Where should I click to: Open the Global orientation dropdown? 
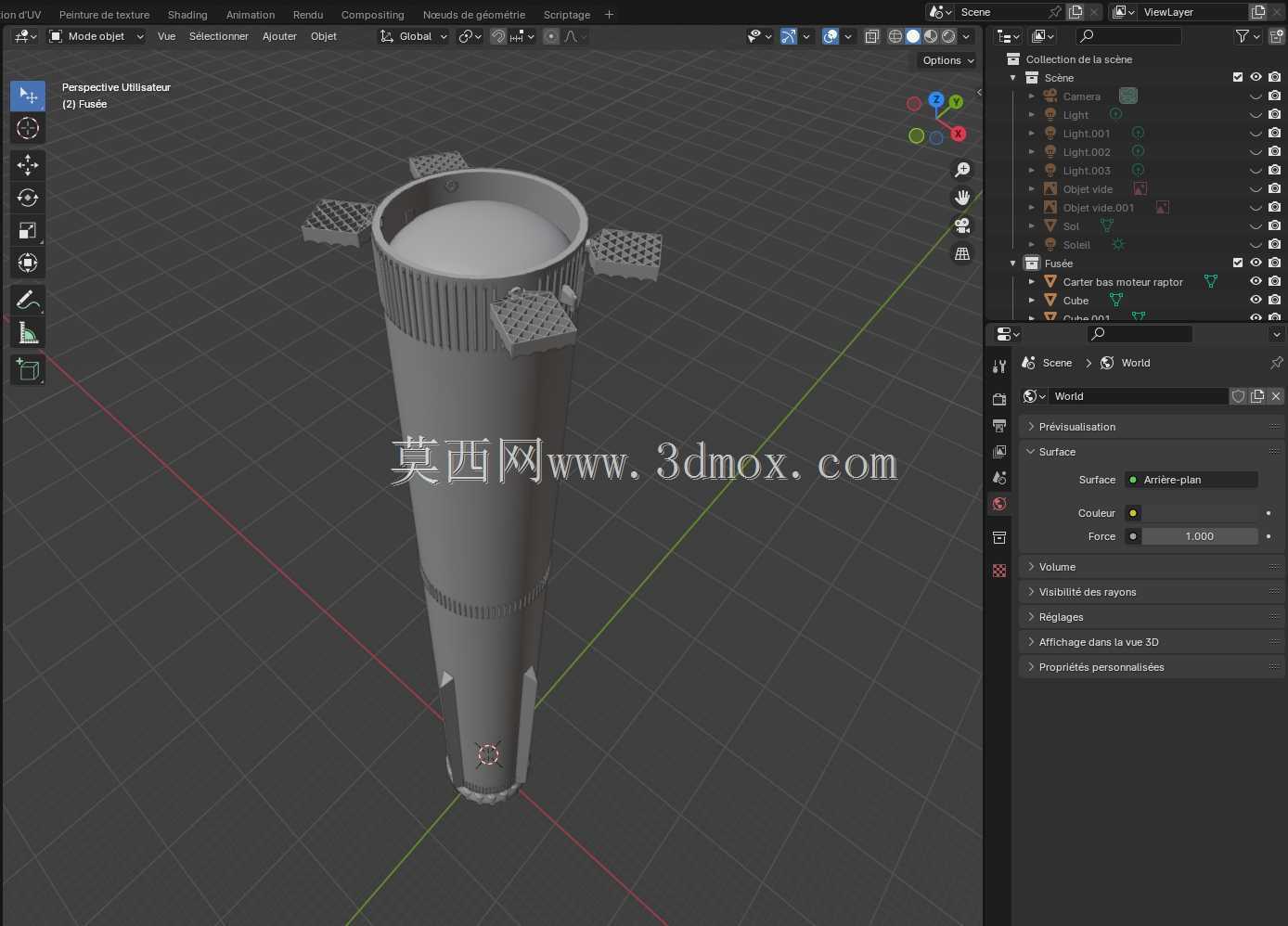point(414,36)
